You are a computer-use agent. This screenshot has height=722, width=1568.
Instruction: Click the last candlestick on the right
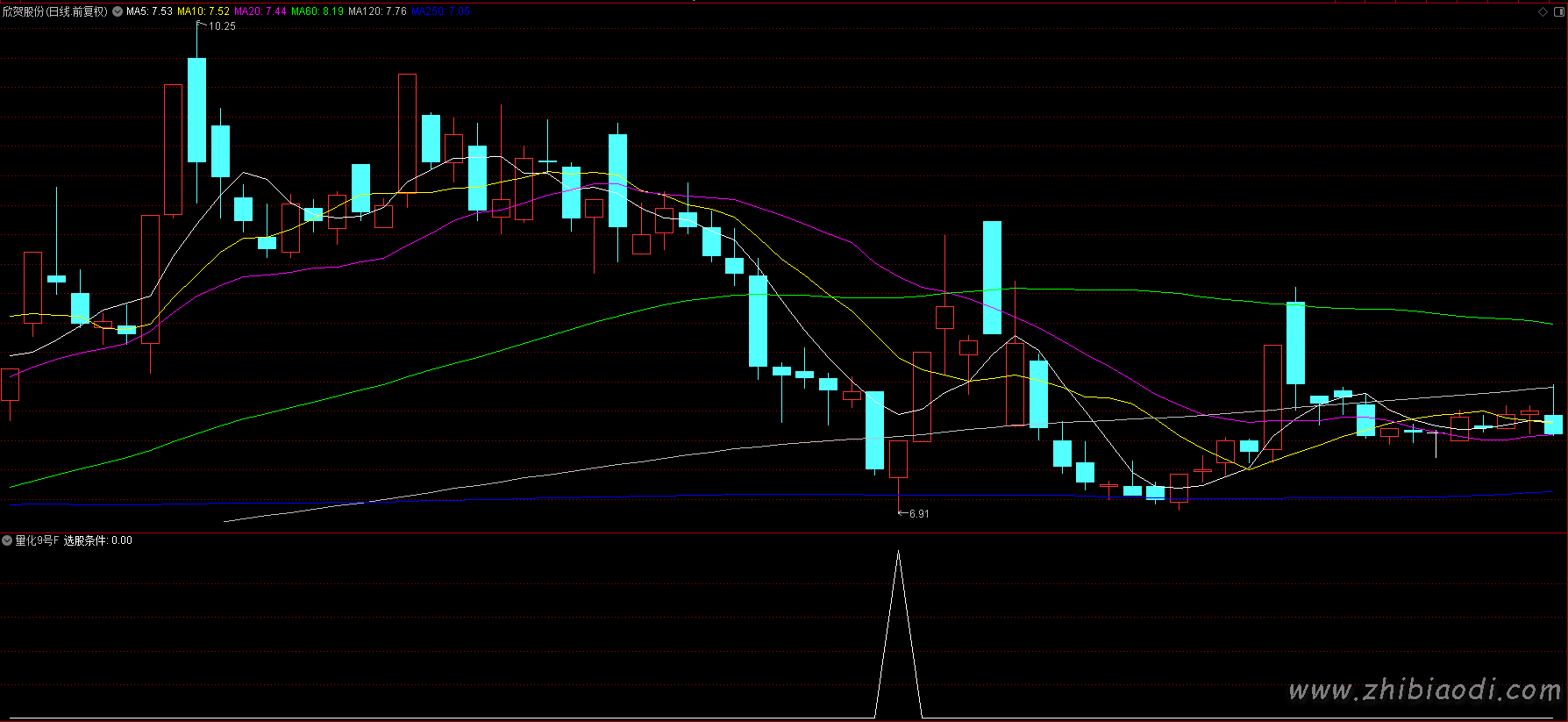[x=1553, y=424]
